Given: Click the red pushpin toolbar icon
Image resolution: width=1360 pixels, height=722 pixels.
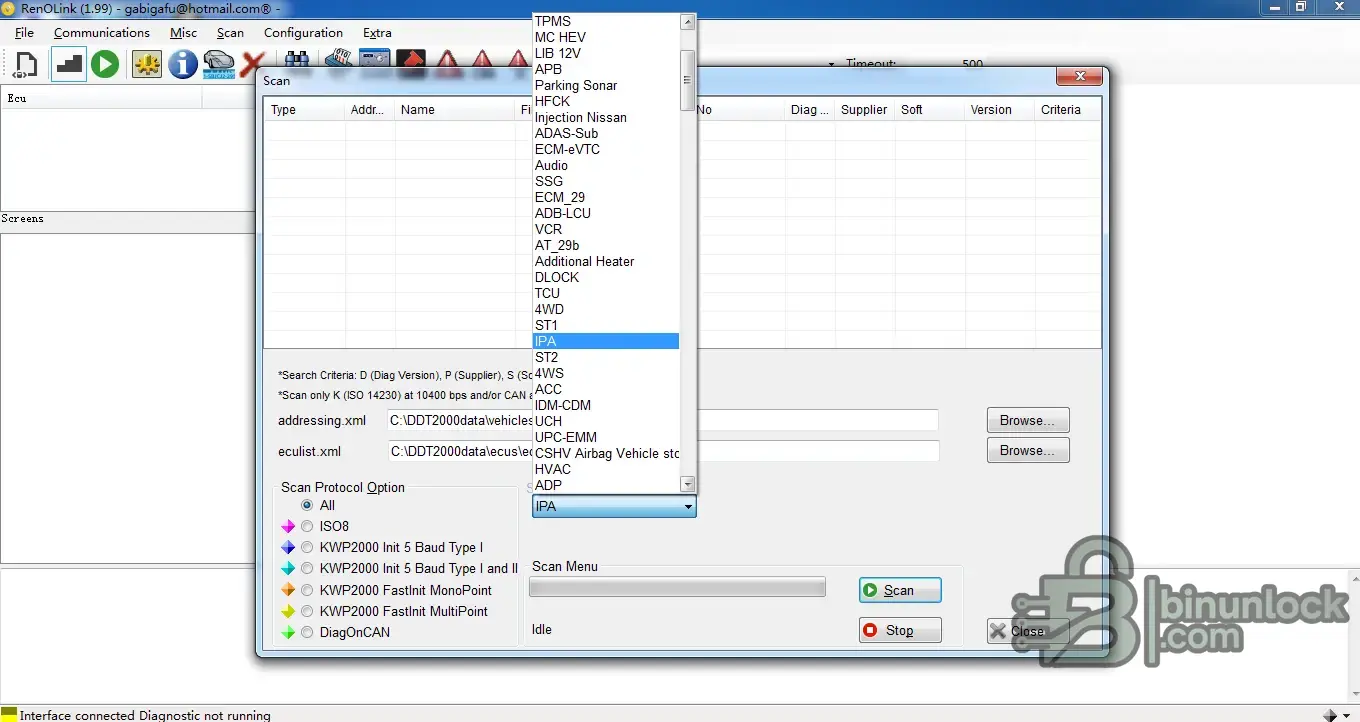Looking at the screenshot, I should coord(411,59).
